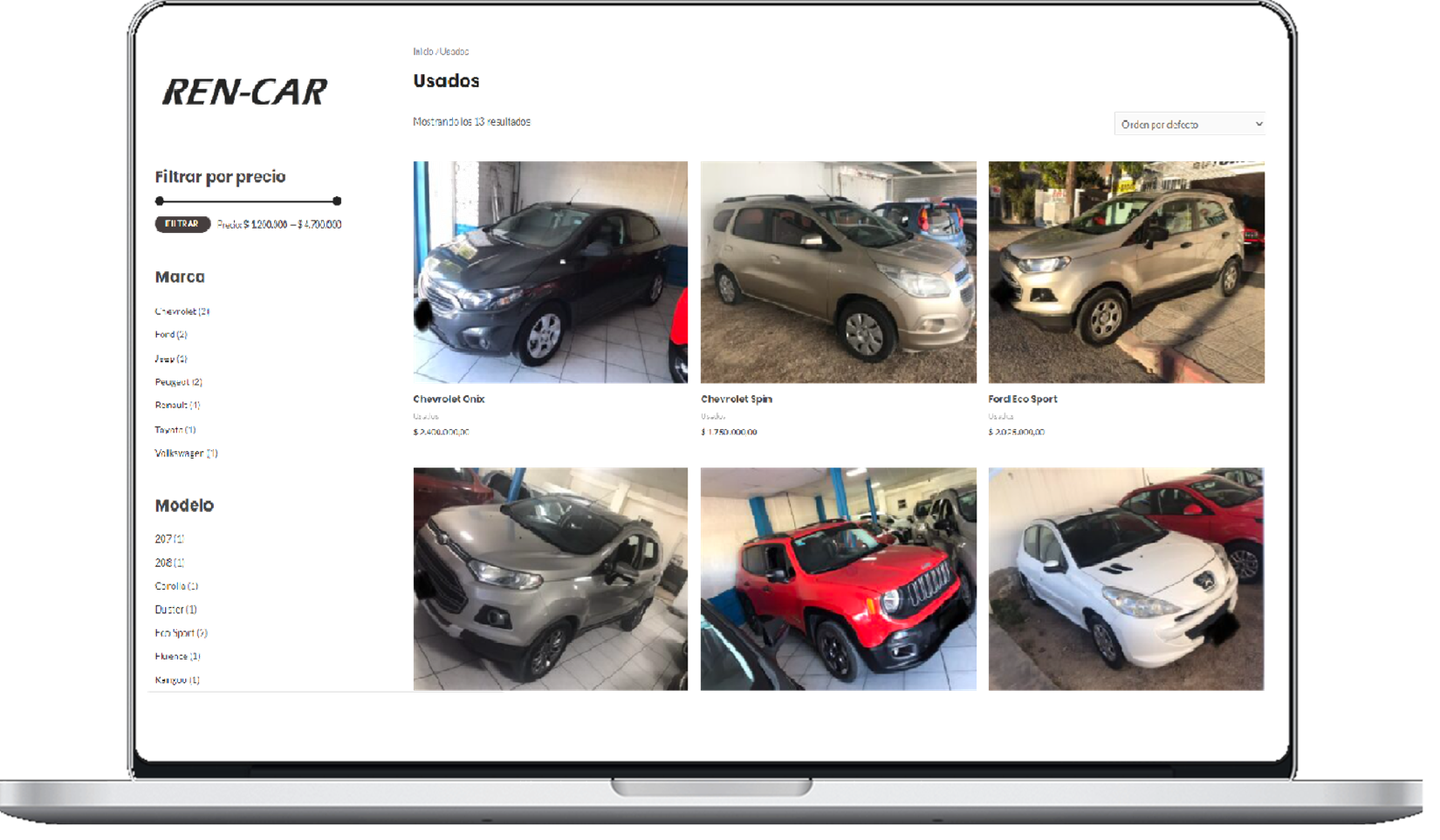Click the Ford EcoSport product title
The width and height of the screenshot is (1440, 840).
(1023, 399)
